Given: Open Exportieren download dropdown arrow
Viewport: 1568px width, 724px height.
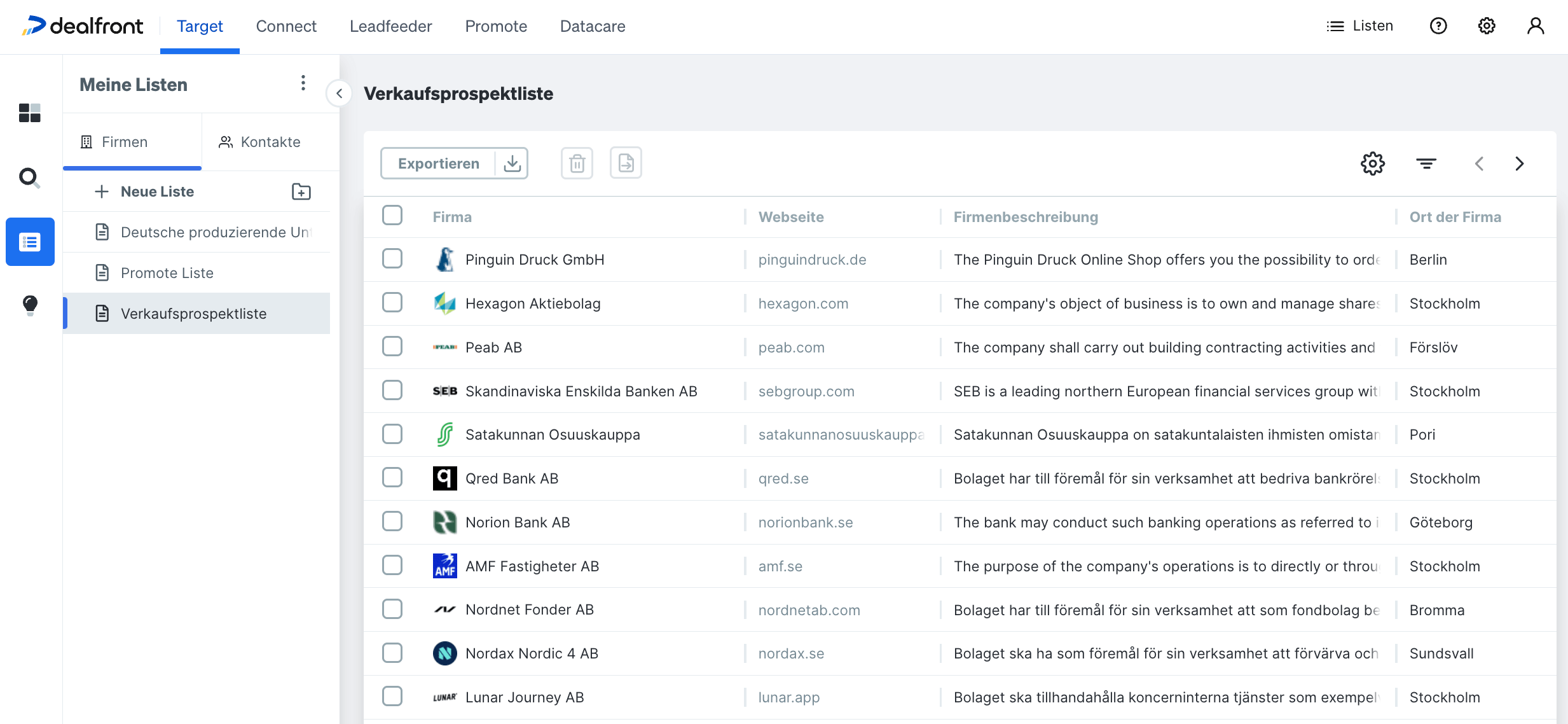Looking at the screenshot, I should click(512, 164).
